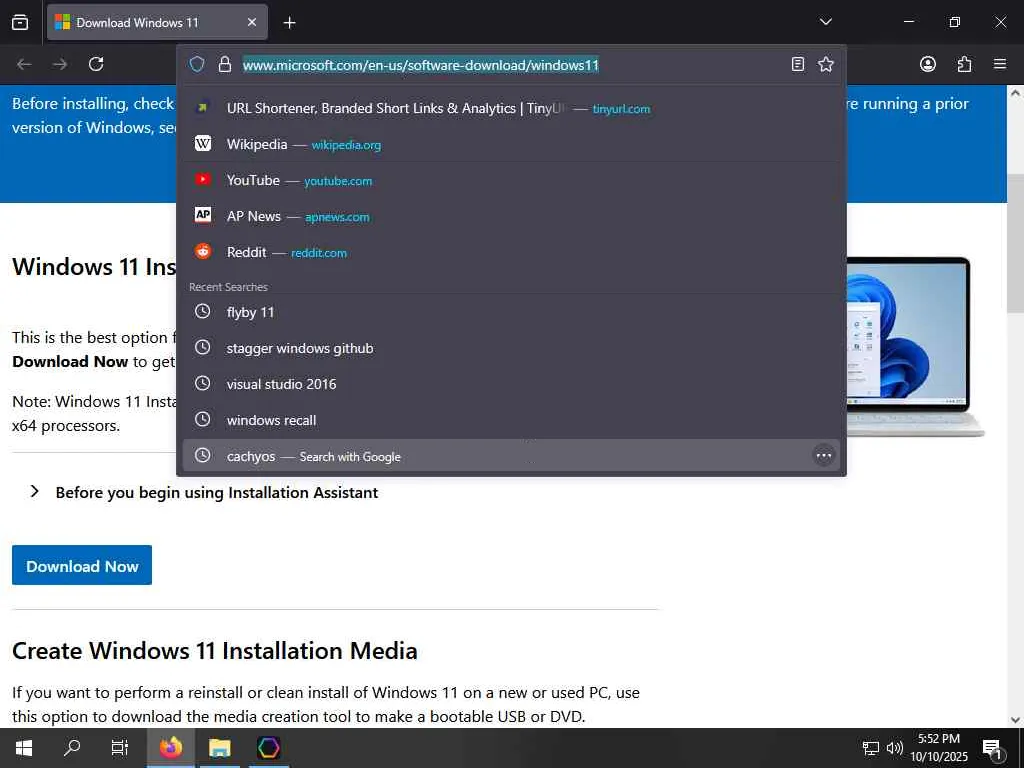The image size is (1024, 768).
Task: Toggle reader view icon
Action: 797,64
